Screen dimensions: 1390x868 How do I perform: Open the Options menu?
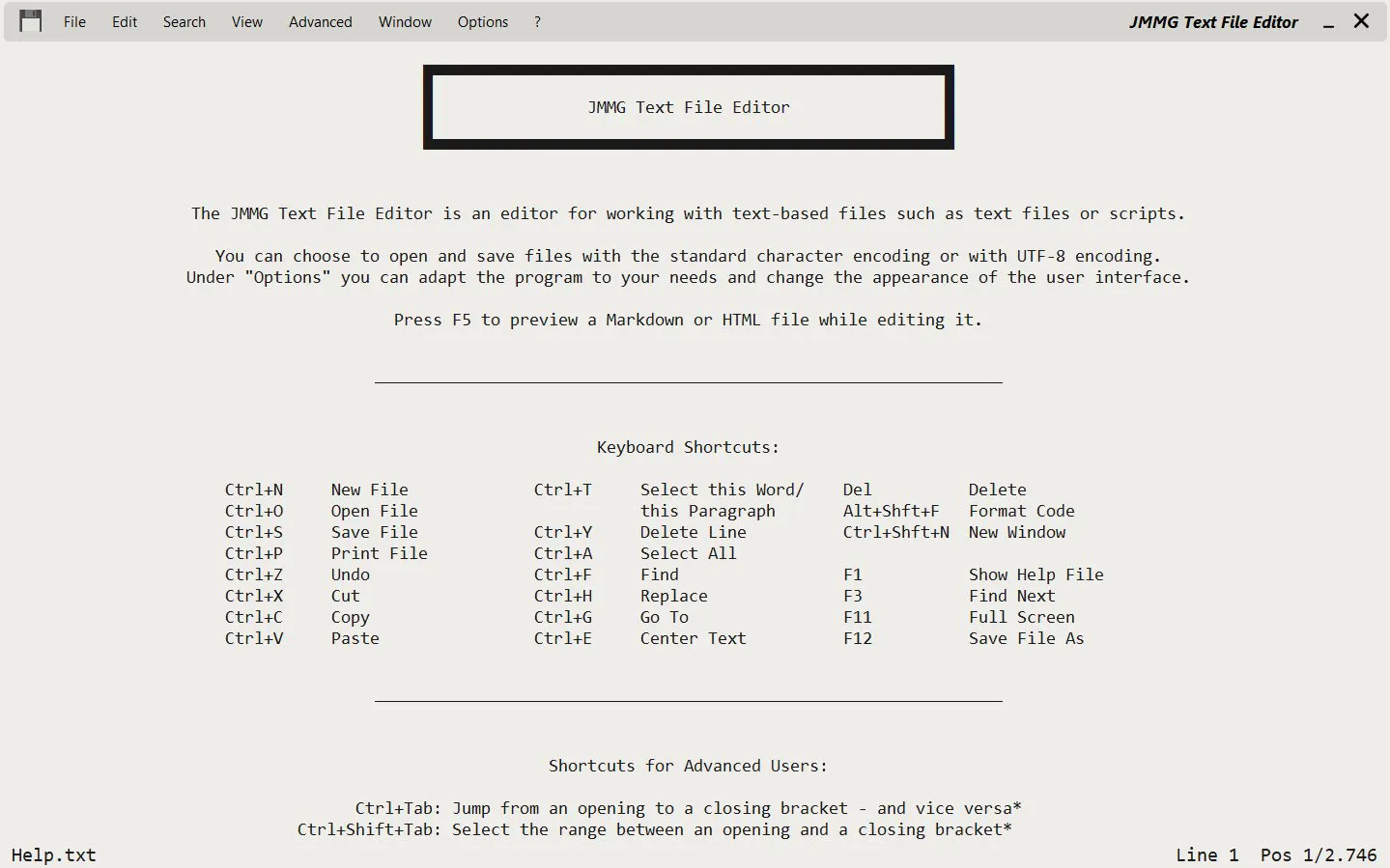[483, 21]
